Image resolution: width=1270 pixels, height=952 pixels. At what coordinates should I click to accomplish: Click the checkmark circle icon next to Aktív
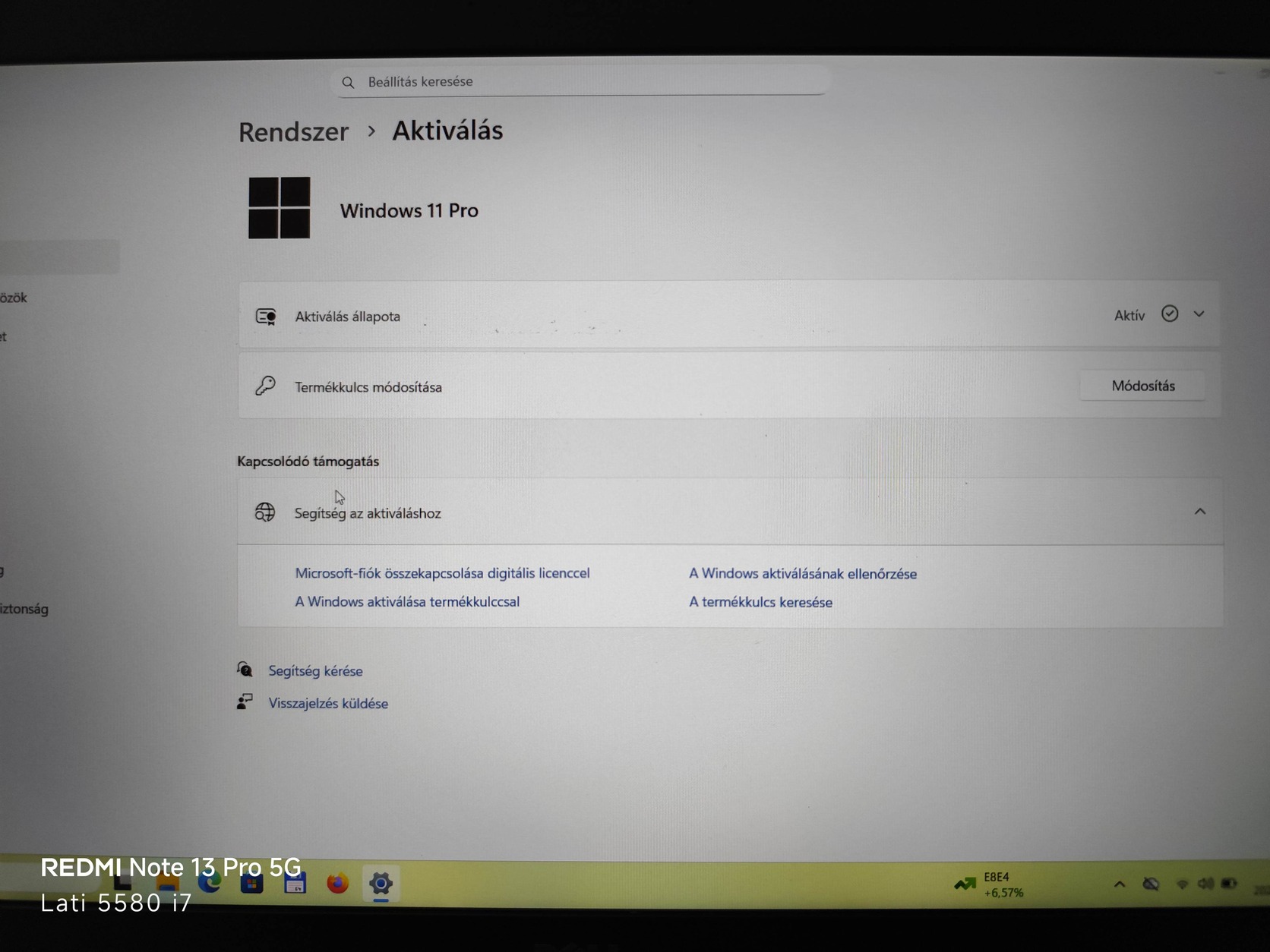[x=1170, y=314]
